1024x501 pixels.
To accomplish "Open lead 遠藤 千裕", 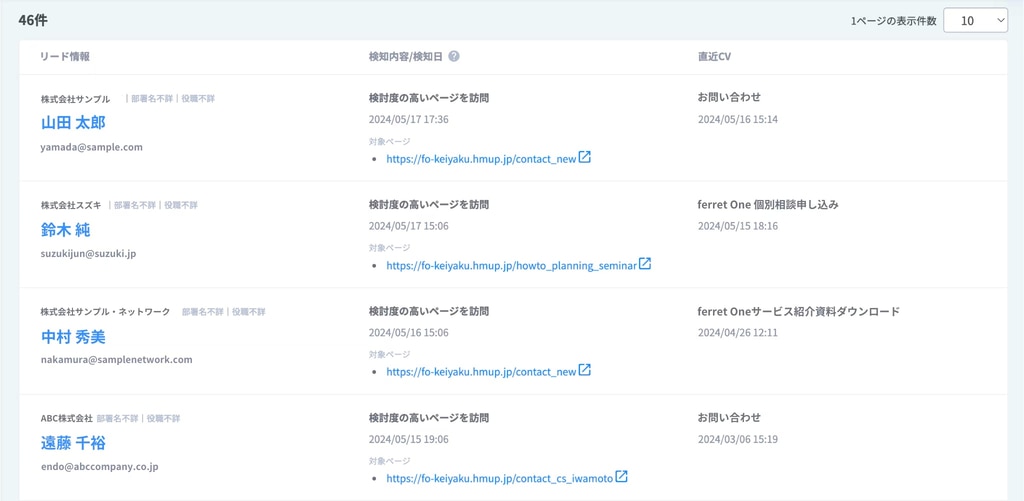I will [x=73, y=443].
